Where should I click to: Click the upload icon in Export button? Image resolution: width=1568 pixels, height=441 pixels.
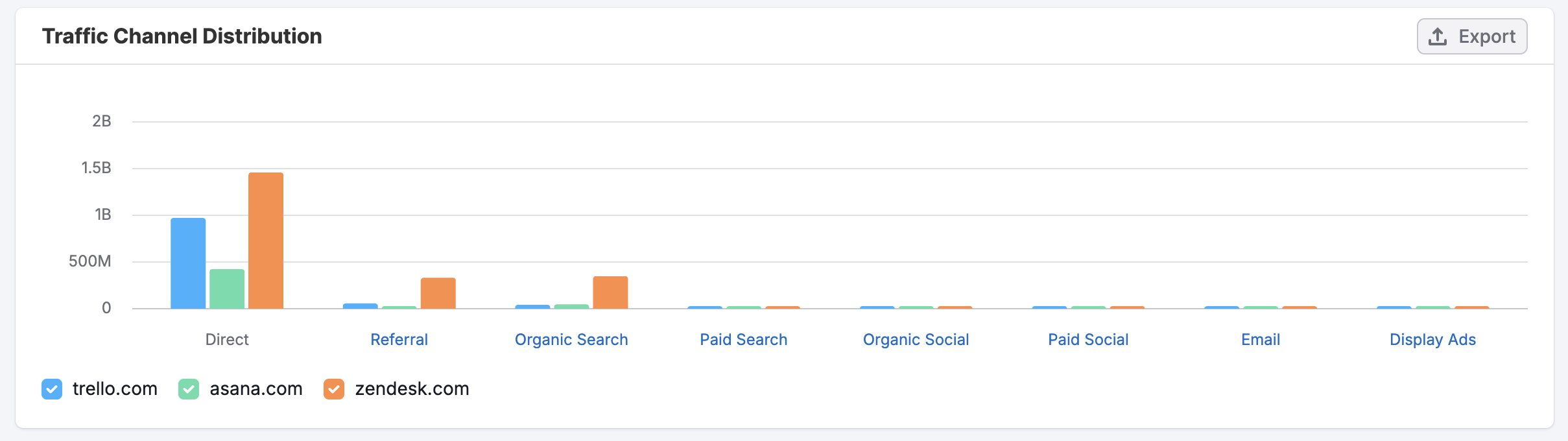[1438, 36]
